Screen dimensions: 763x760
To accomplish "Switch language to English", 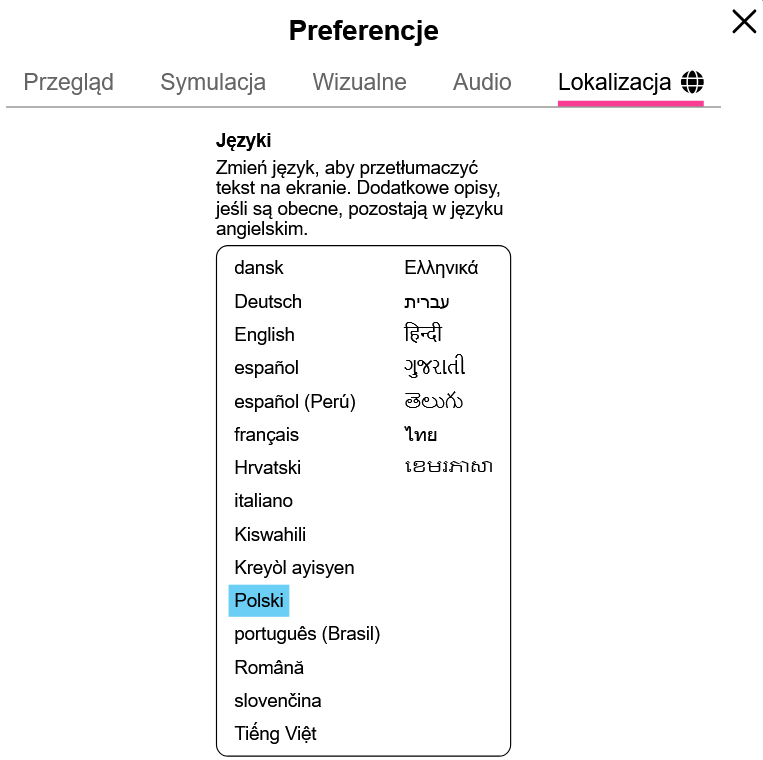I will click(264, 335).
